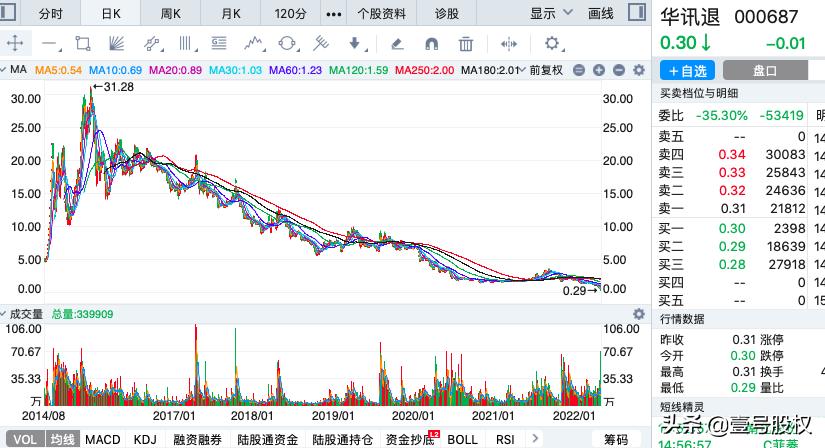825x448 pixels.
Task: Open more period options (three dots)
Action: [x=334, y=14]
